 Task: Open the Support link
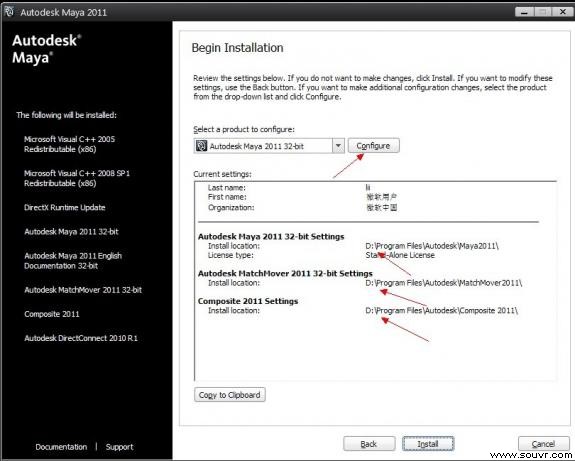point(120,447)
